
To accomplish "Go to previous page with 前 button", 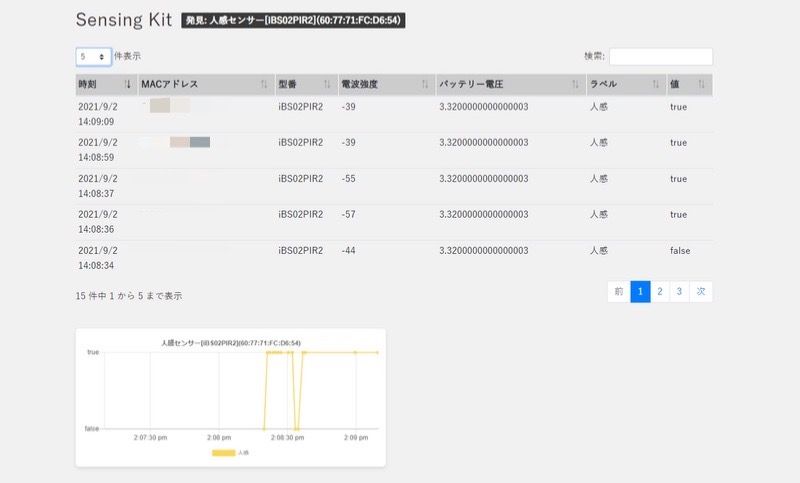I will 619,292.
